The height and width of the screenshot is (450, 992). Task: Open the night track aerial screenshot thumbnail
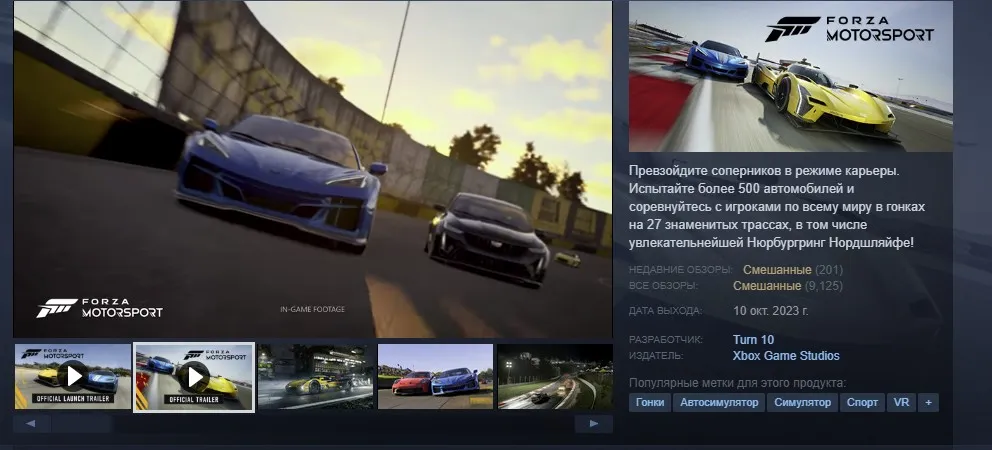point(555,377)
